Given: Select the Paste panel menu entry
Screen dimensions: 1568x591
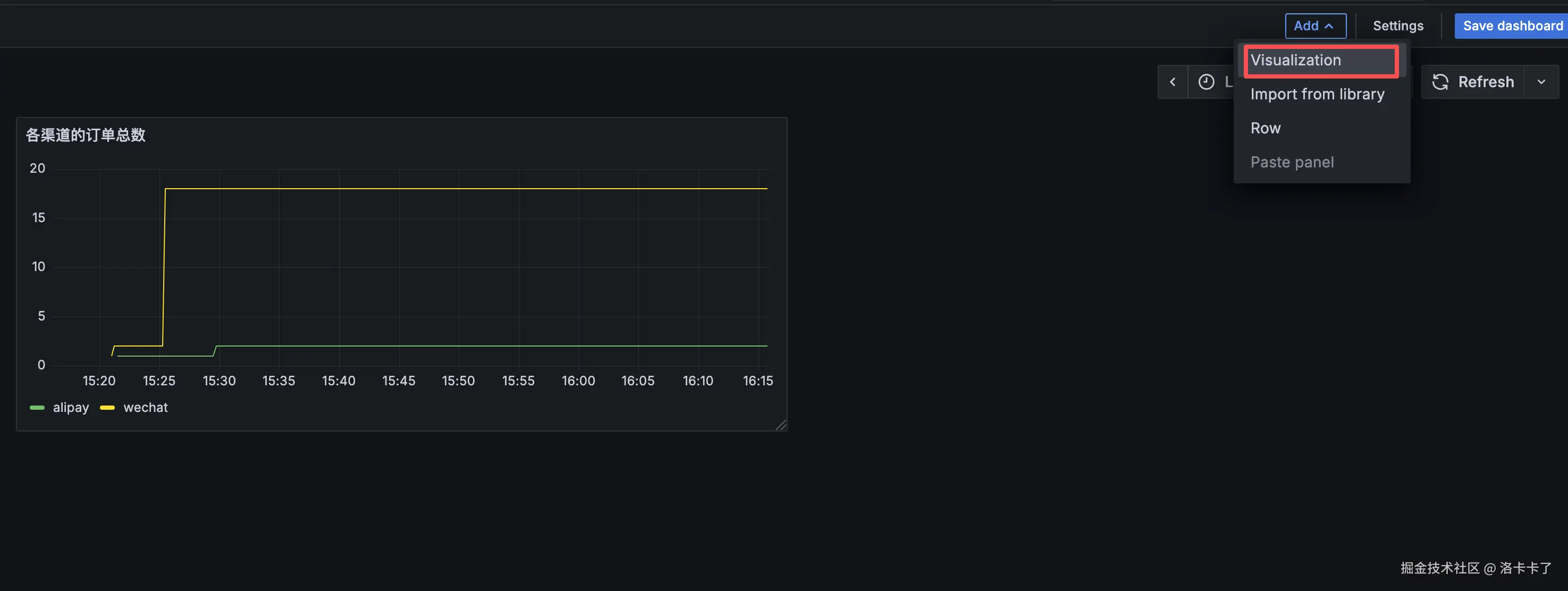Looking at the screenshot, I should click(1292, 163).
